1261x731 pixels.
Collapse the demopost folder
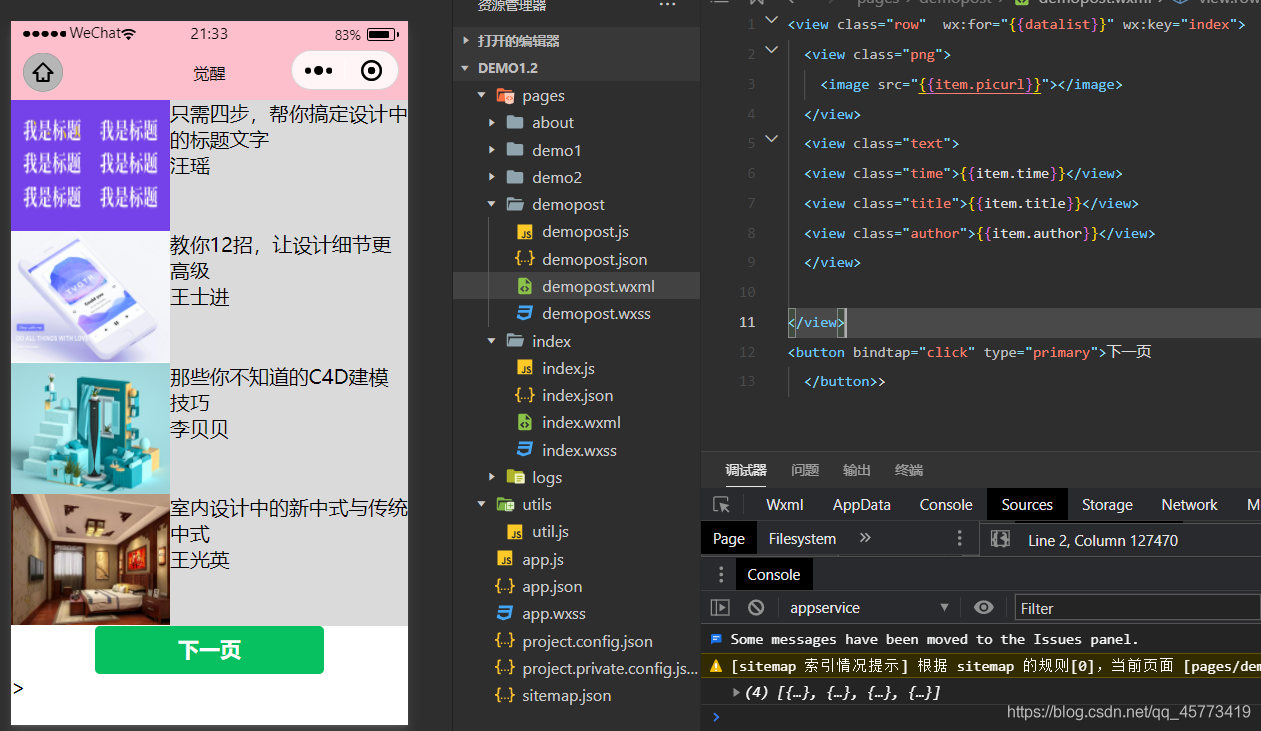[490, 204]
